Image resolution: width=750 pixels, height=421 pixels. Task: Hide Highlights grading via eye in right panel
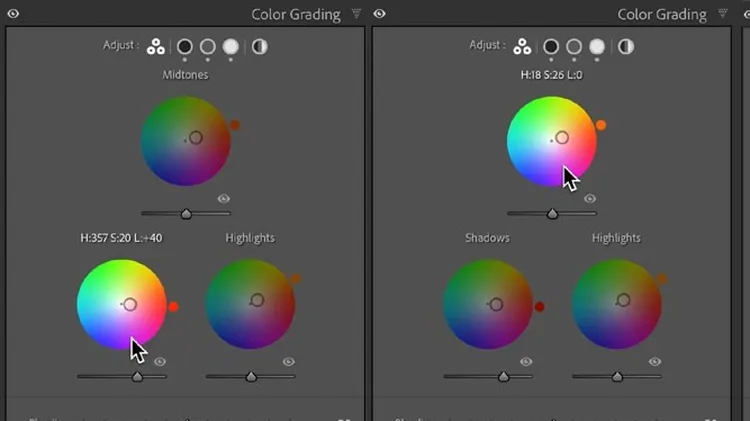pyautogui.click(x=655, y=361)
